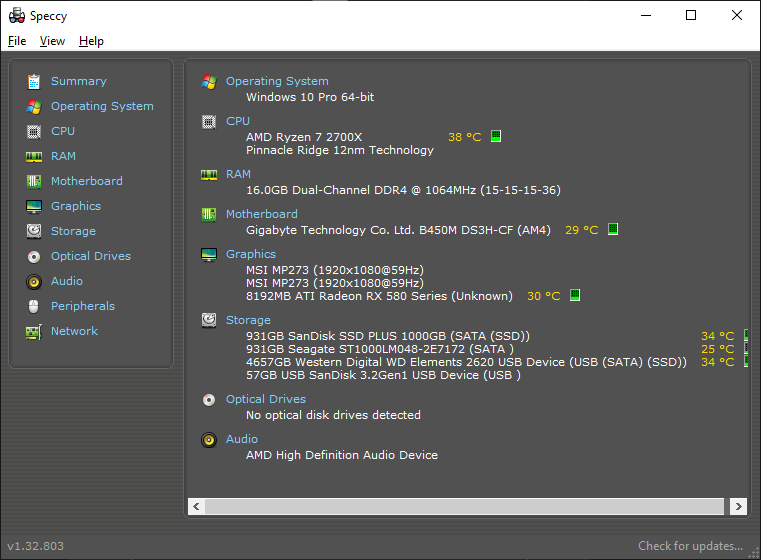Click the Radeon RX 580 Series line
761x560 pixels.
[379, 296]
